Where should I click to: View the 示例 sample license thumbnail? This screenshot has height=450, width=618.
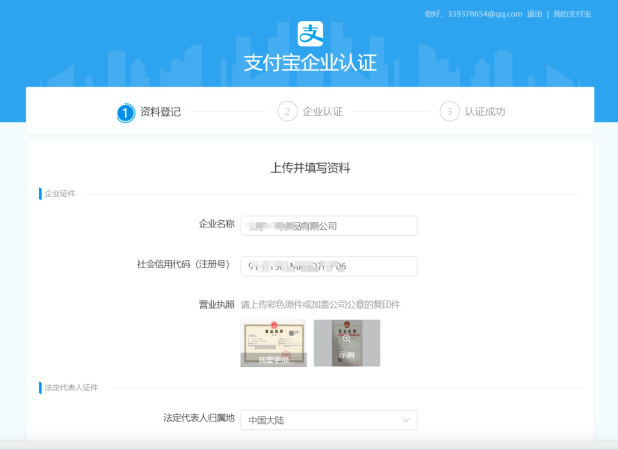[x=347, y=343]
